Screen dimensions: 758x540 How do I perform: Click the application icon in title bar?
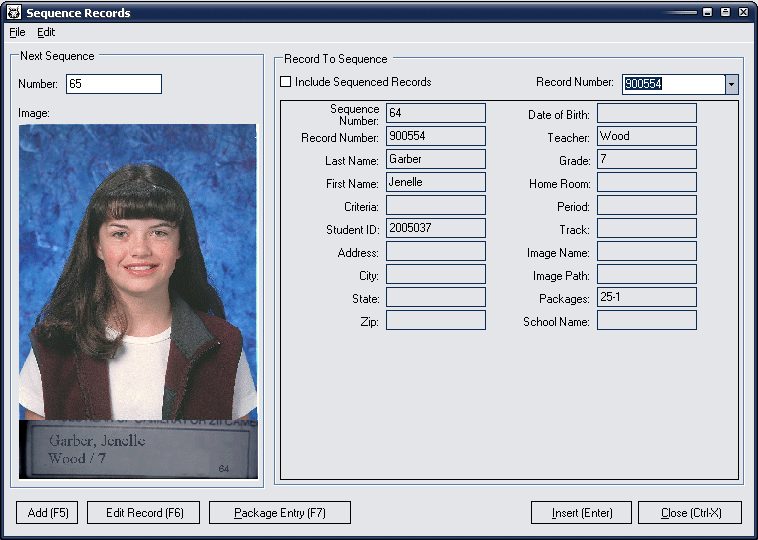point(12,13)
